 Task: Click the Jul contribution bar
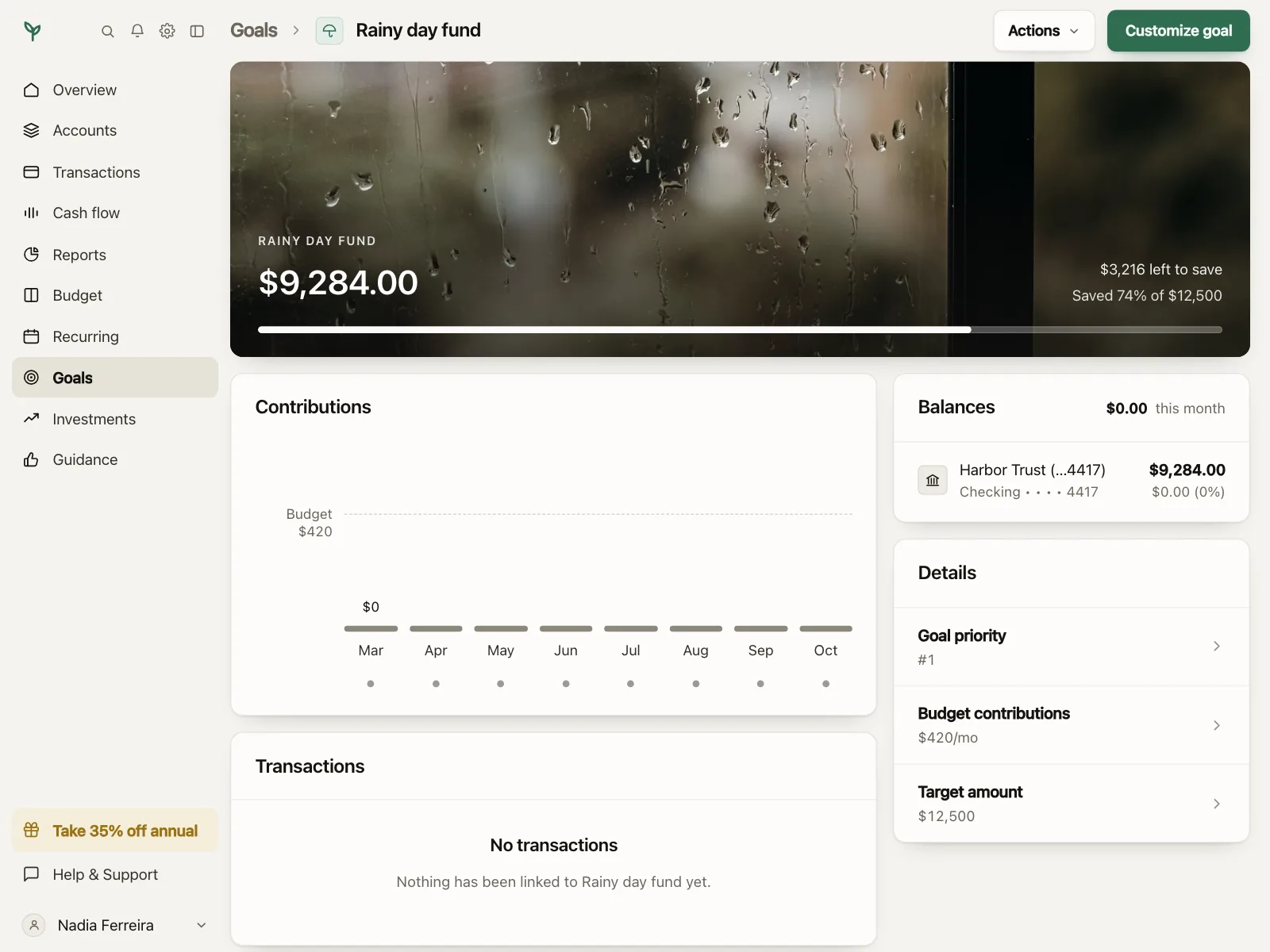pos(631,628)
